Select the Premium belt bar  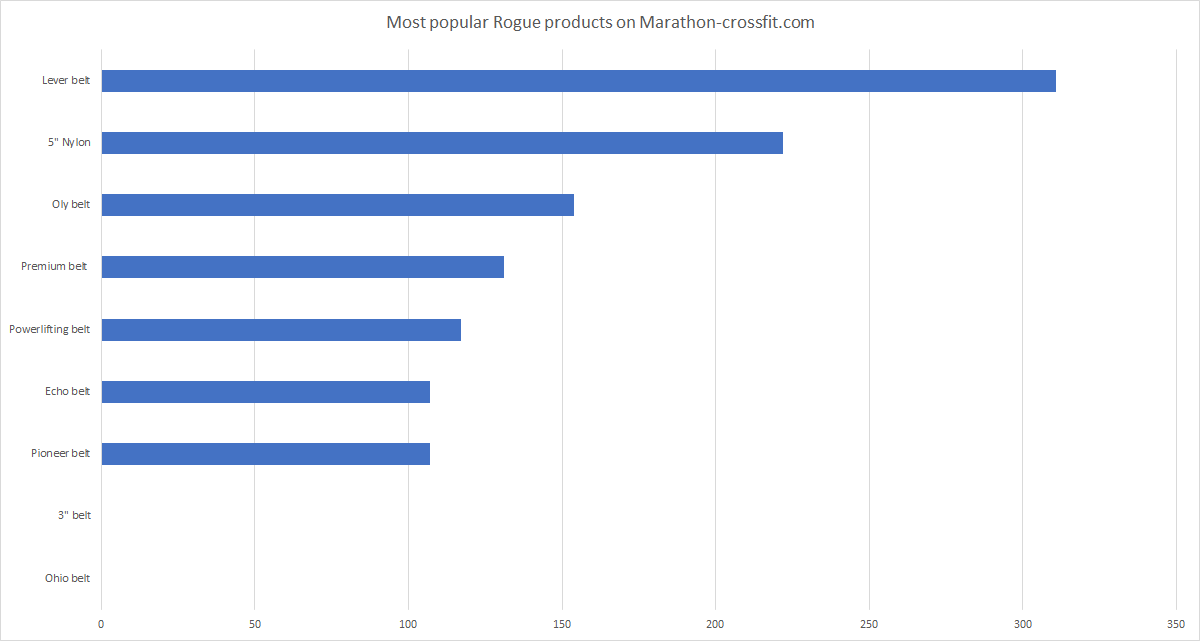coord(303,267)
